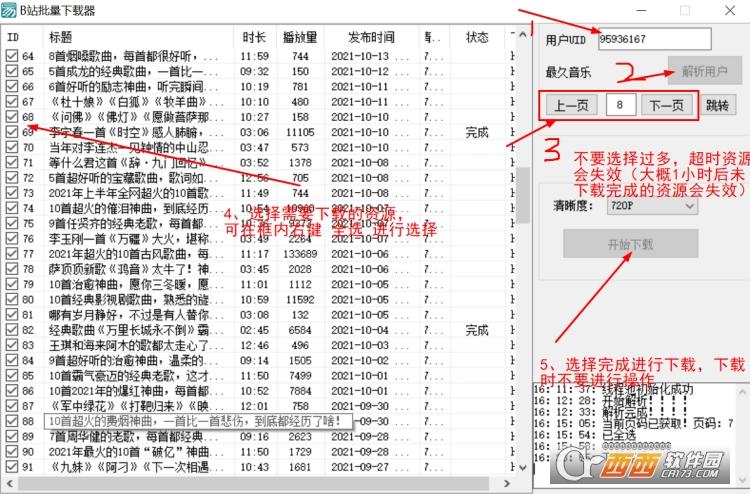The width and height of the screenshot is (750, 494).
Task: Click duration 12:46 cell
Action: pyautogui.click(x=255, y=345)
